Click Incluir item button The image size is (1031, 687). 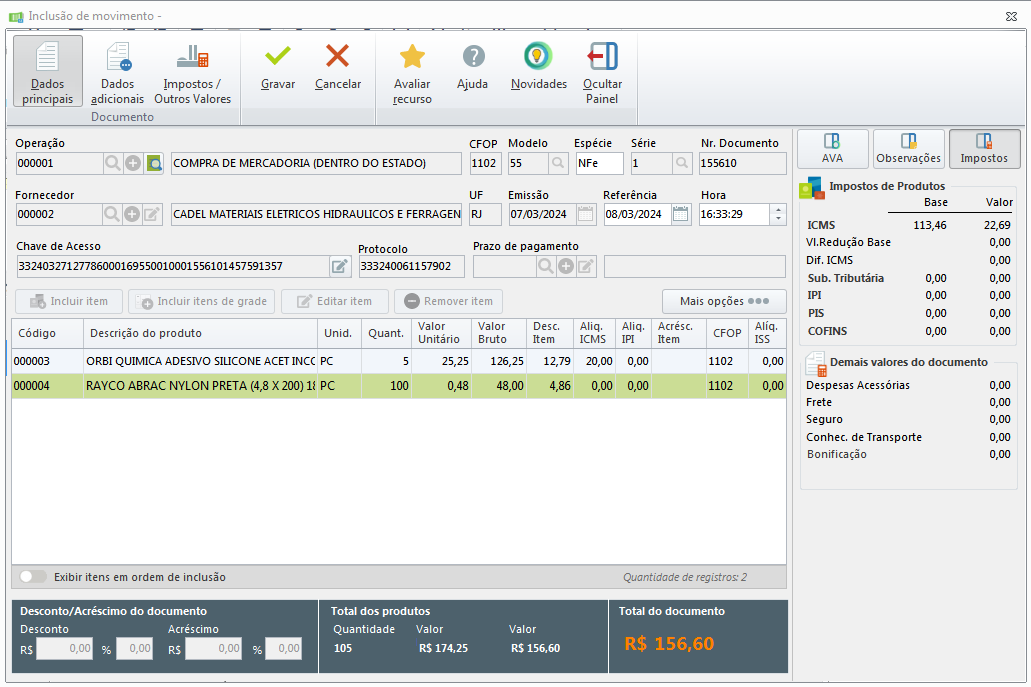69,301
